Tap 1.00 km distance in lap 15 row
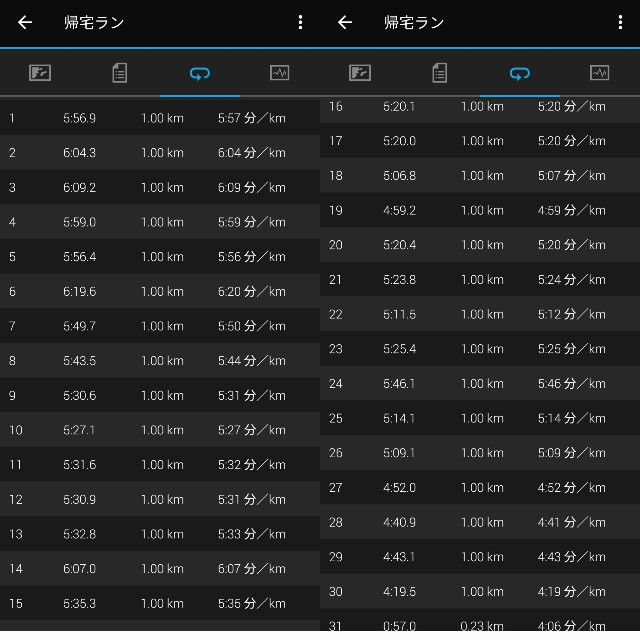The width and height of the screenshot is (640, 640). point(162,603)
